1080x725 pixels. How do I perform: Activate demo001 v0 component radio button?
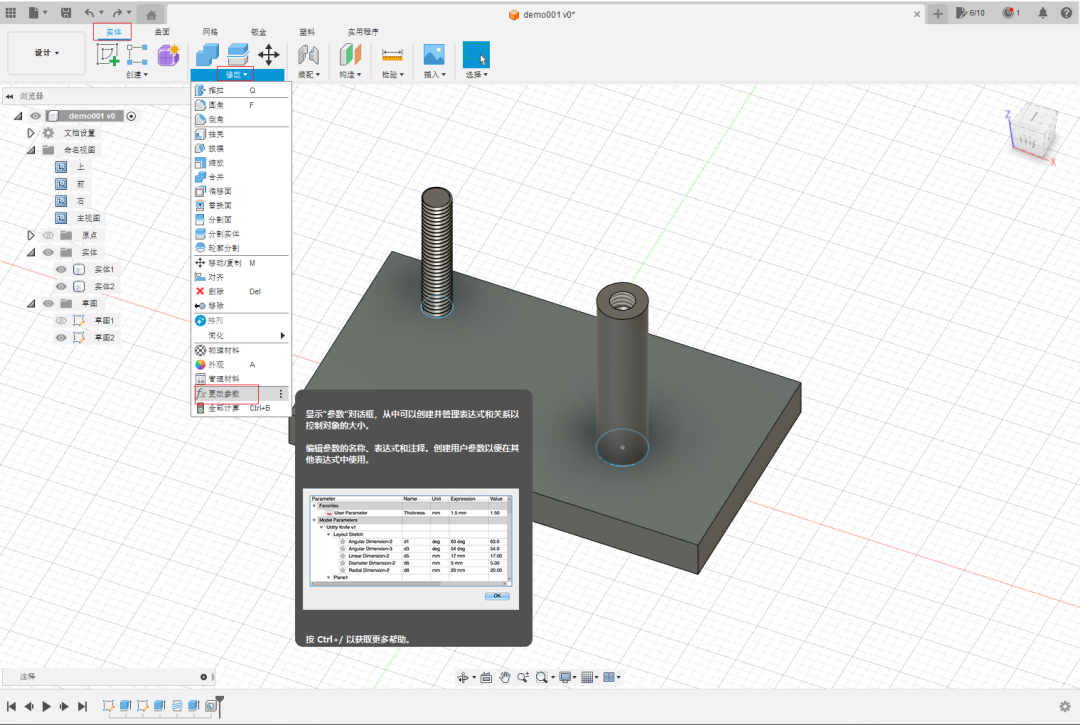point(131,116)
